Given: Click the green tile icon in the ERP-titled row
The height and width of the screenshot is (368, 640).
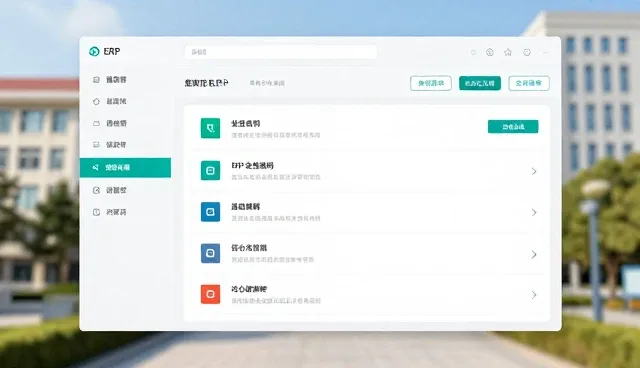Looking at the screenshot, I should pyautogui.click(x=210, y=171).
